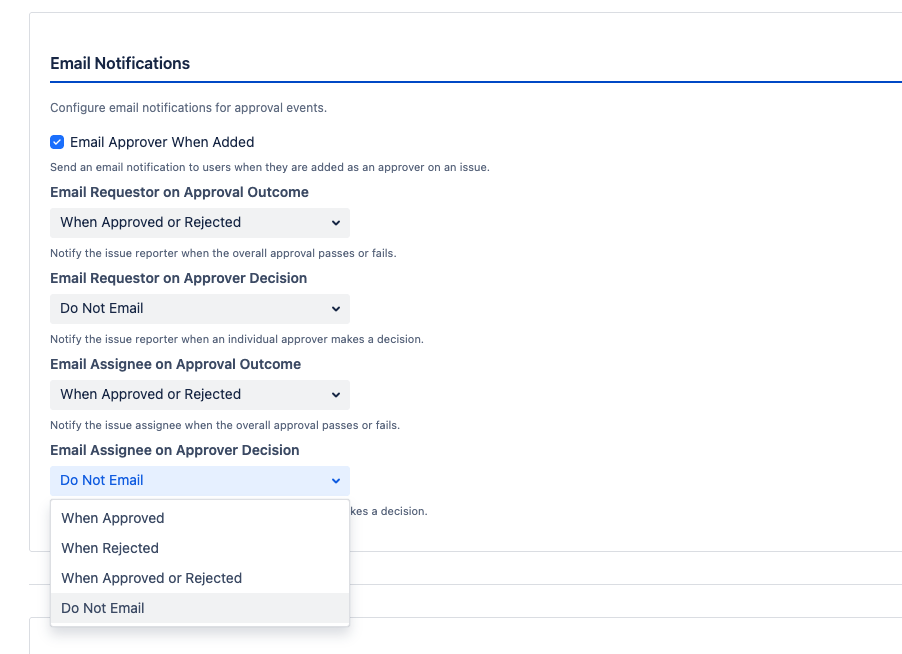Click the checkmark icon beside Email Approver When Added

[x=57, y=142]
